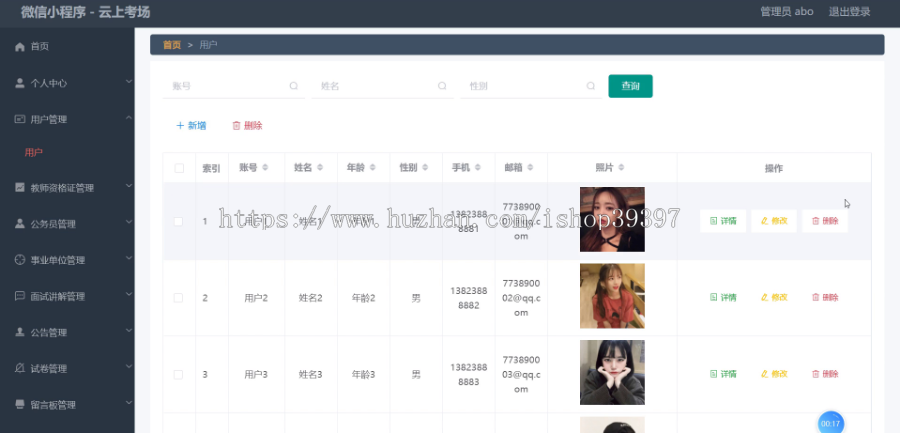Click 详情 for row 1
The width and height of the screenshot is (900, 433).
click(723, 221)
